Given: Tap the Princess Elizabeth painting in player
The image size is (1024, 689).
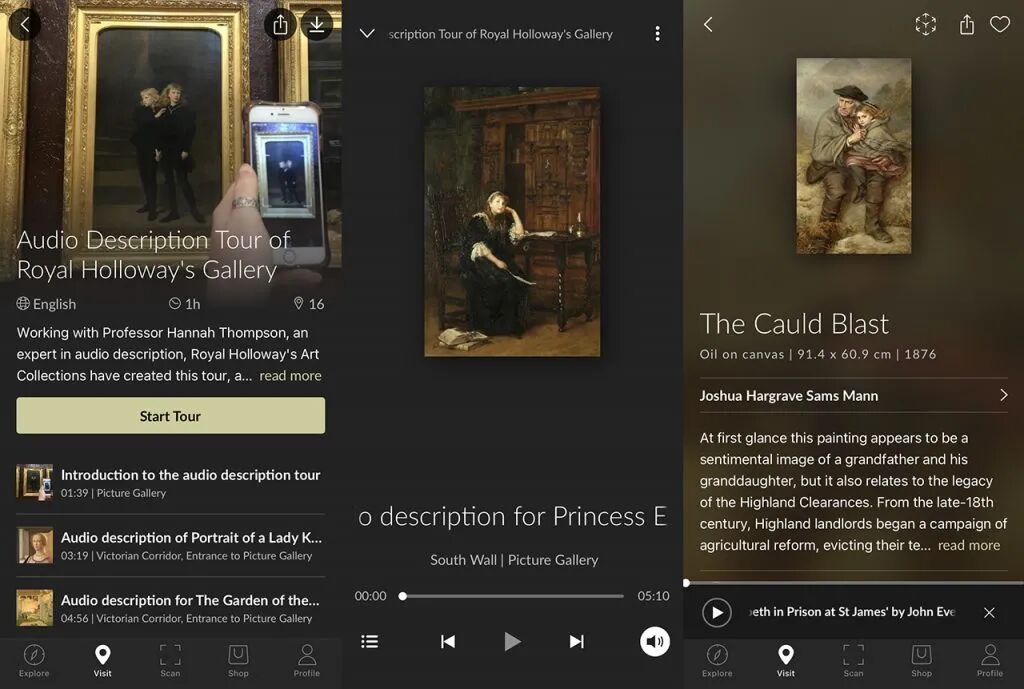Looking at the screenshot, I should click(x=512, y=221).
